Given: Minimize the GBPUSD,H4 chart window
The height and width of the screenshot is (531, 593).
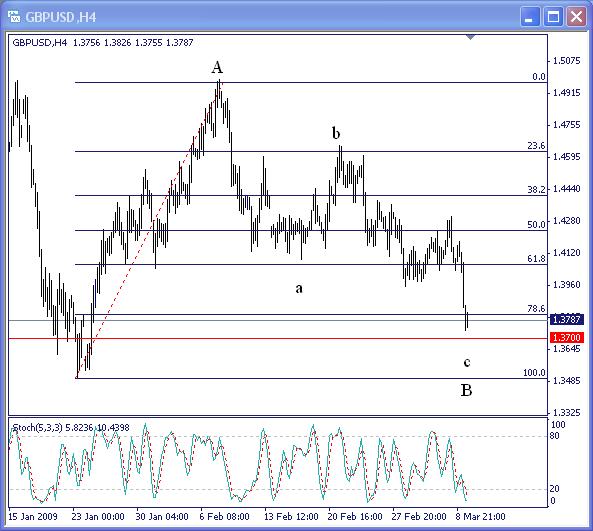Looking at the screenshot, I should pyautogui.click(x=529, y=17).
